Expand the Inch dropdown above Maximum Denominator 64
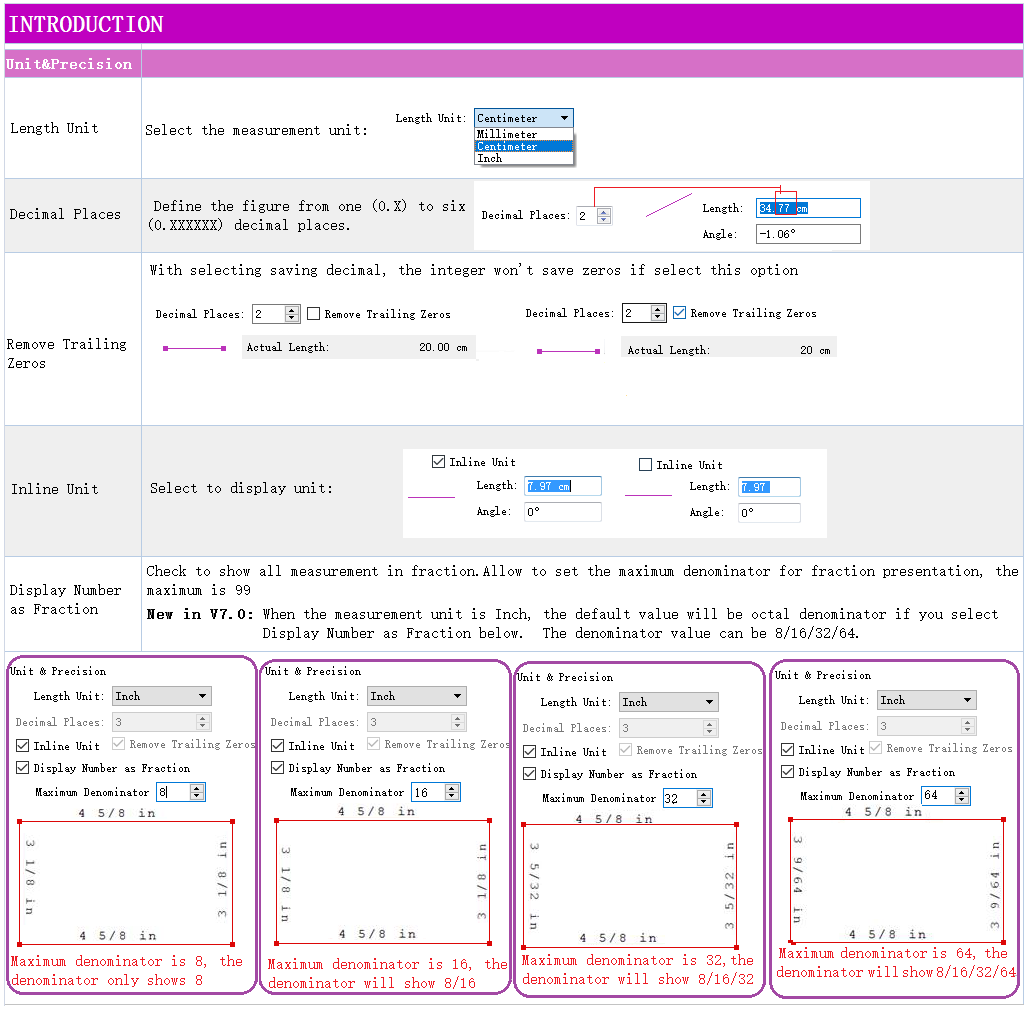 926,700
